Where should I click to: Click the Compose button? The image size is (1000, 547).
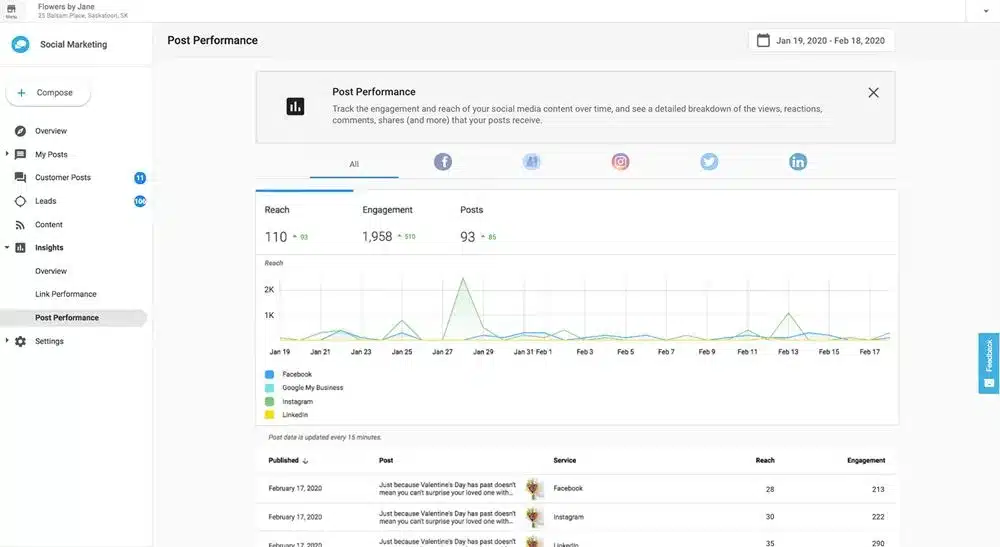coord(48,93)
